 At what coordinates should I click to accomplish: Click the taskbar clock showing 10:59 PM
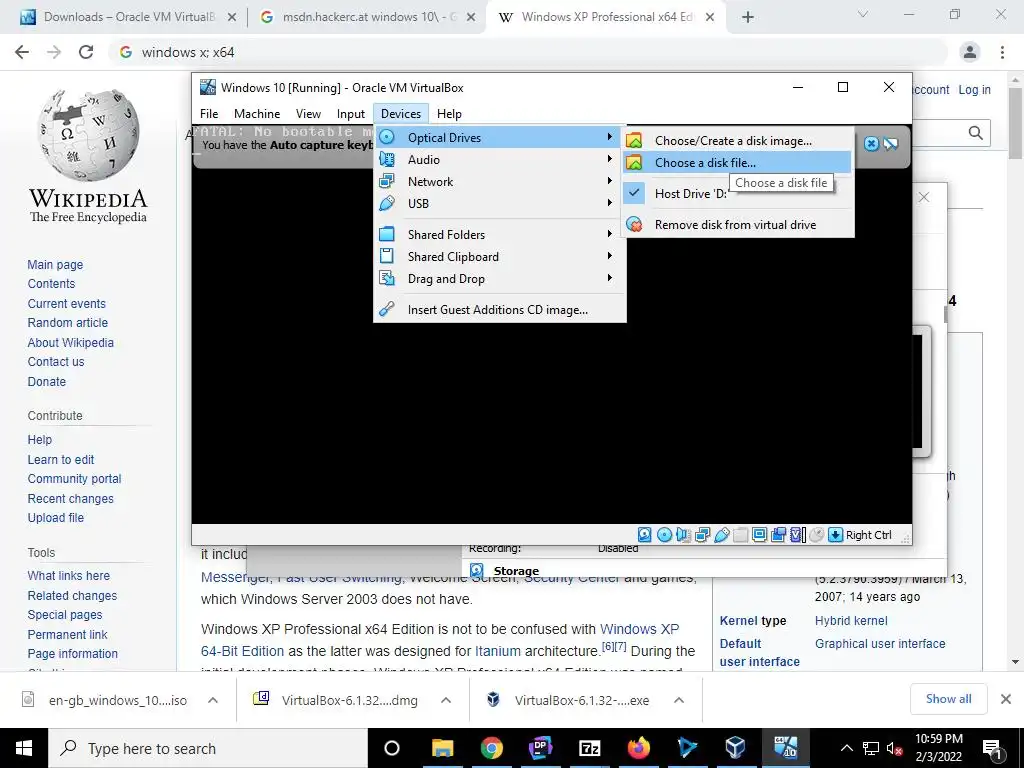(938, 748)
